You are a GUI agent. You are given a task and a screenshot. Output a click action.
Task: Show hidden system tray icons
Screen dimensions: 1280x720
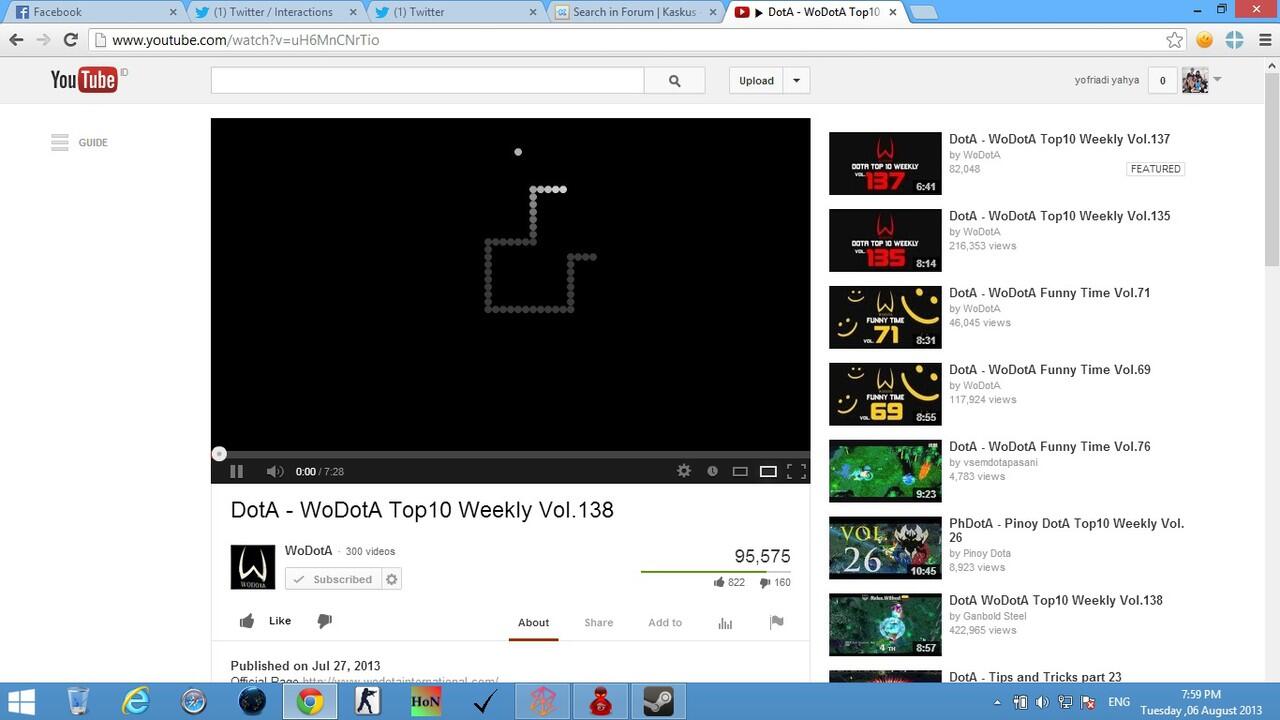(x=997, y=703)
